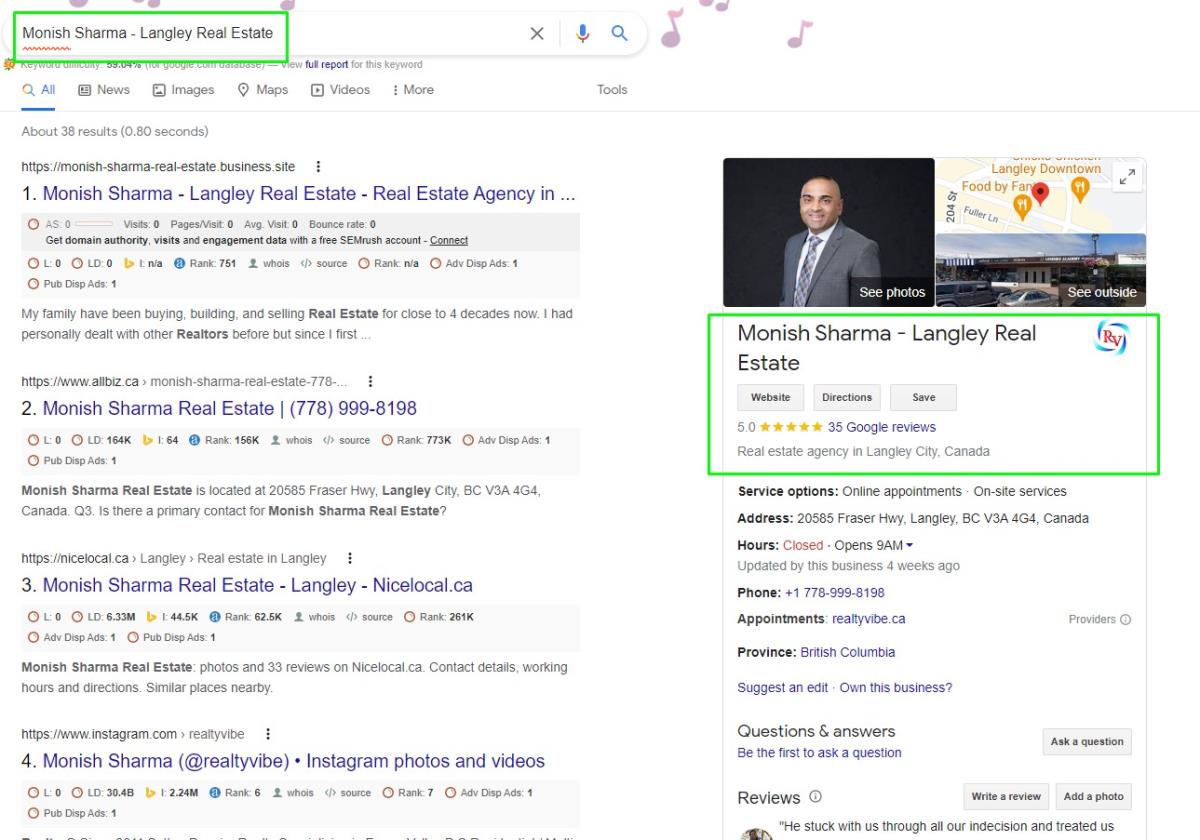This screenshot has width=1200, height=840.
Task: Click Own this business?
Action: click(896, 688)
